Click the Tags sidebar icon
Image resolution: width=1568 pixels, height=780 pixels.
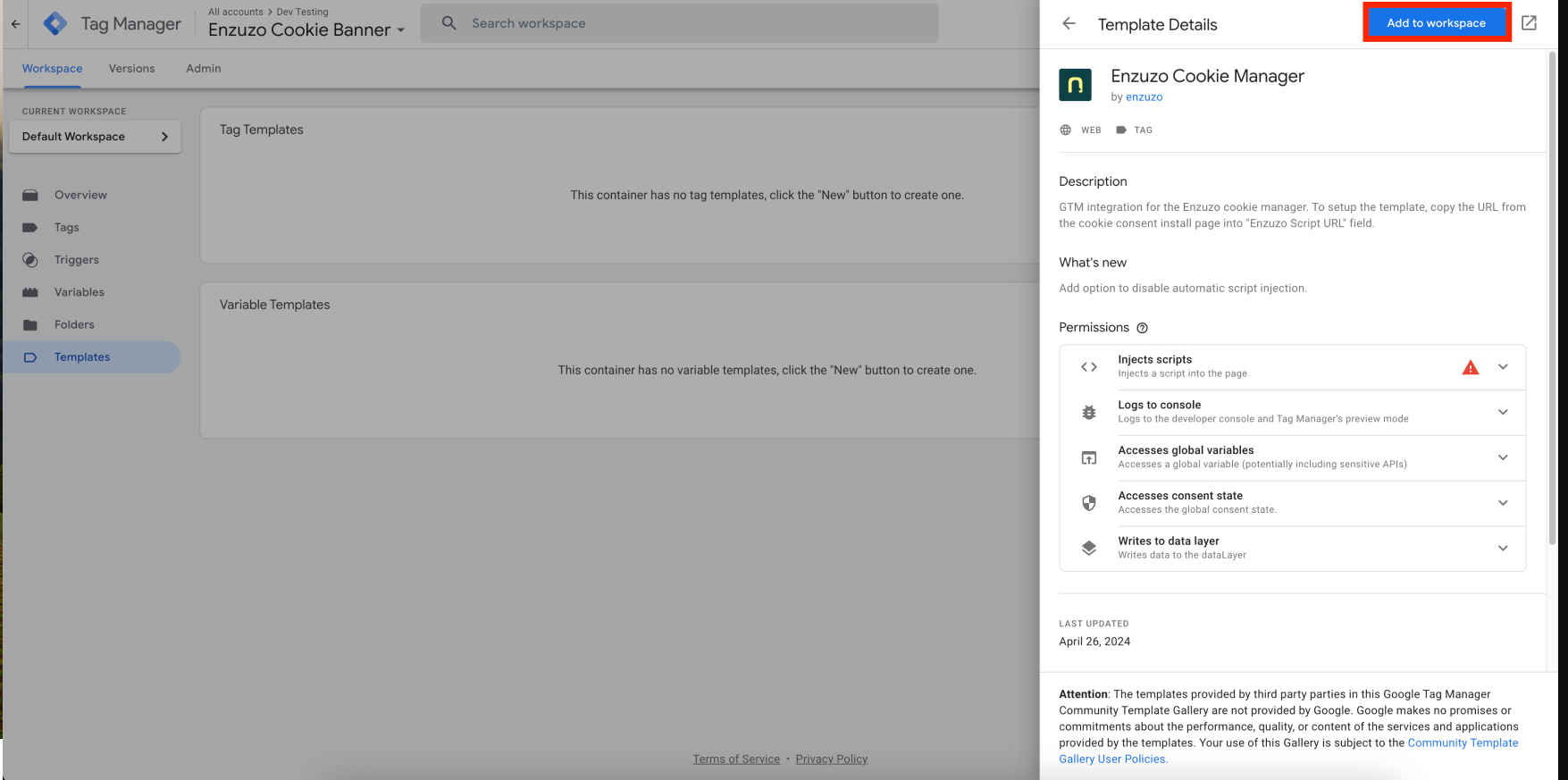pos(30,228)
